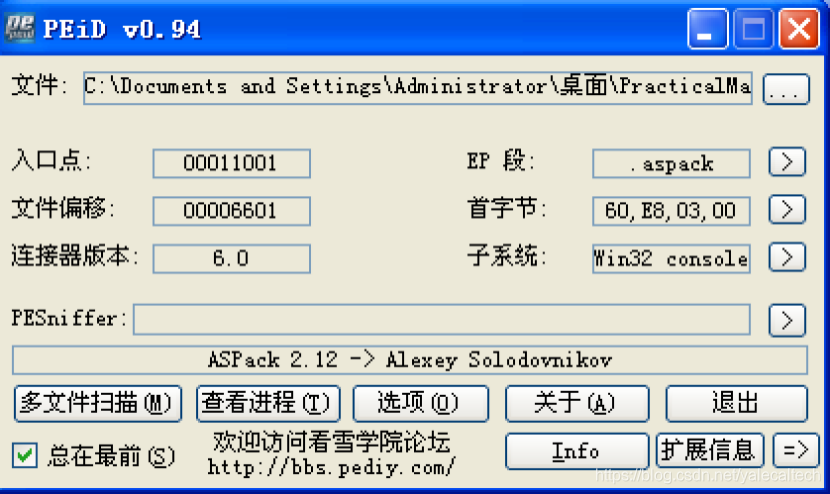Open options 选项 (O)
The image size is (830, 494).
tap(420, 403)
